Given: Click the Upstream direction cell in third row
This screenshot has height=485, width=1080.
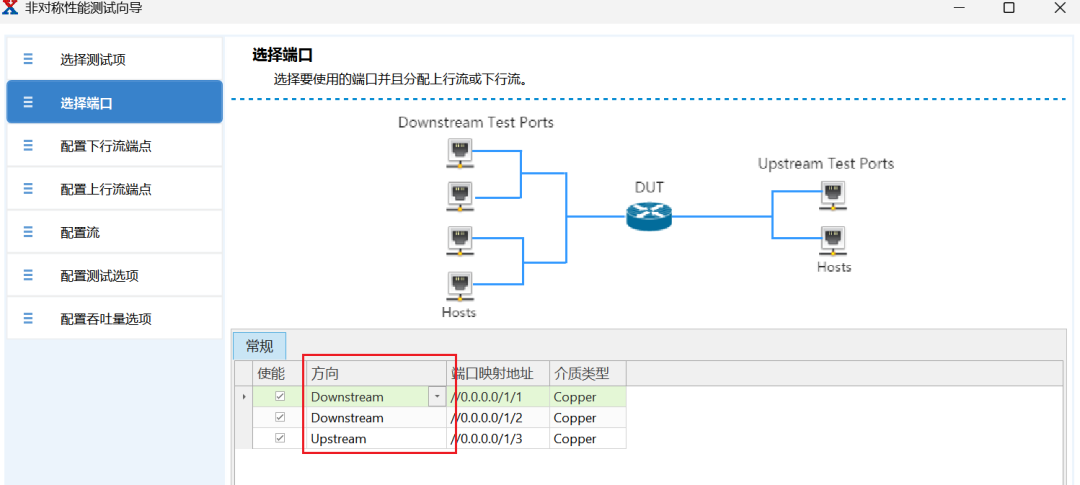Looking at the screenshot, I should click(370, 439).
